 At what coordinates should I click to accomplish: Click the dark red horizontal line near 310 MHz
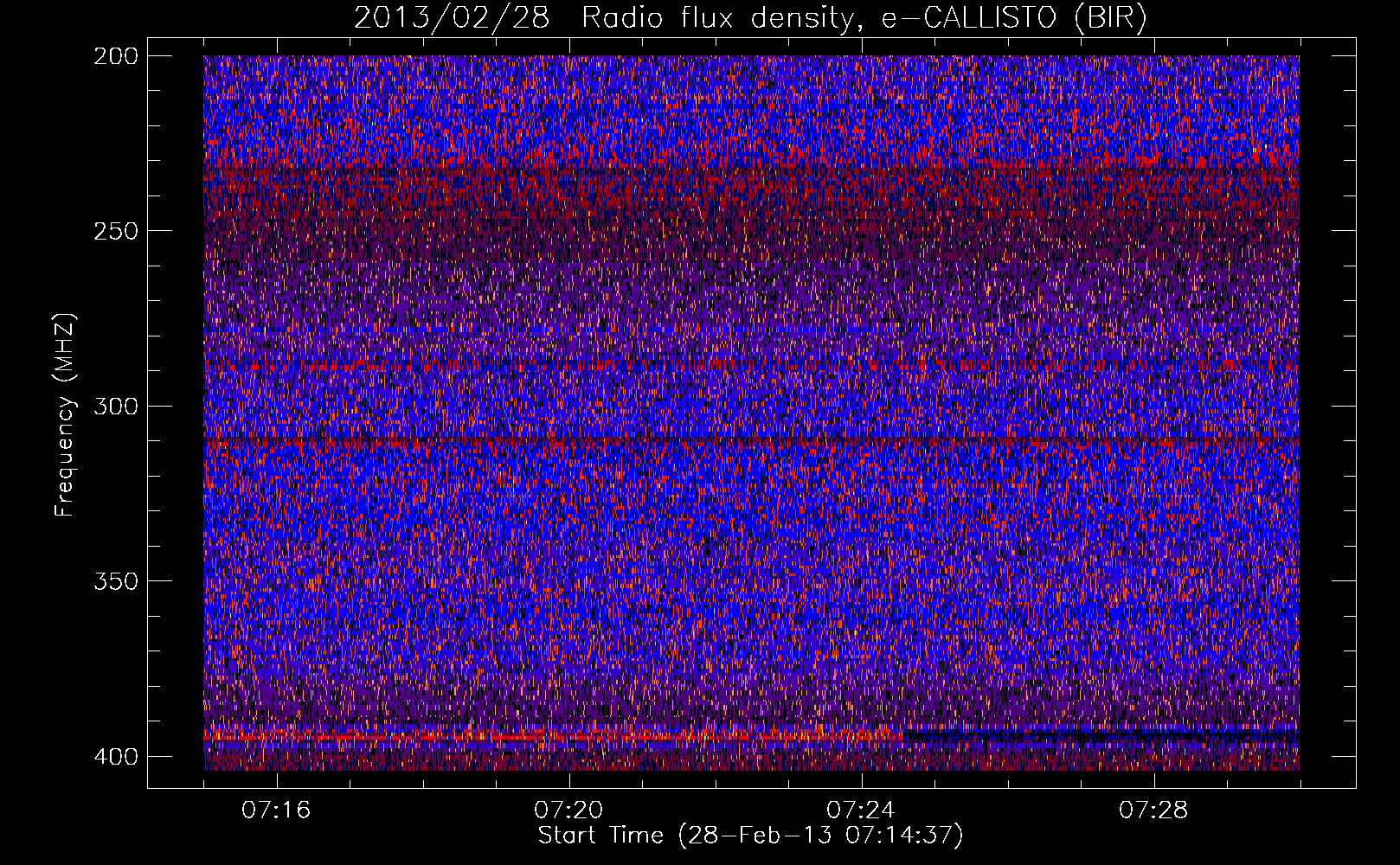tap(751, 442)
